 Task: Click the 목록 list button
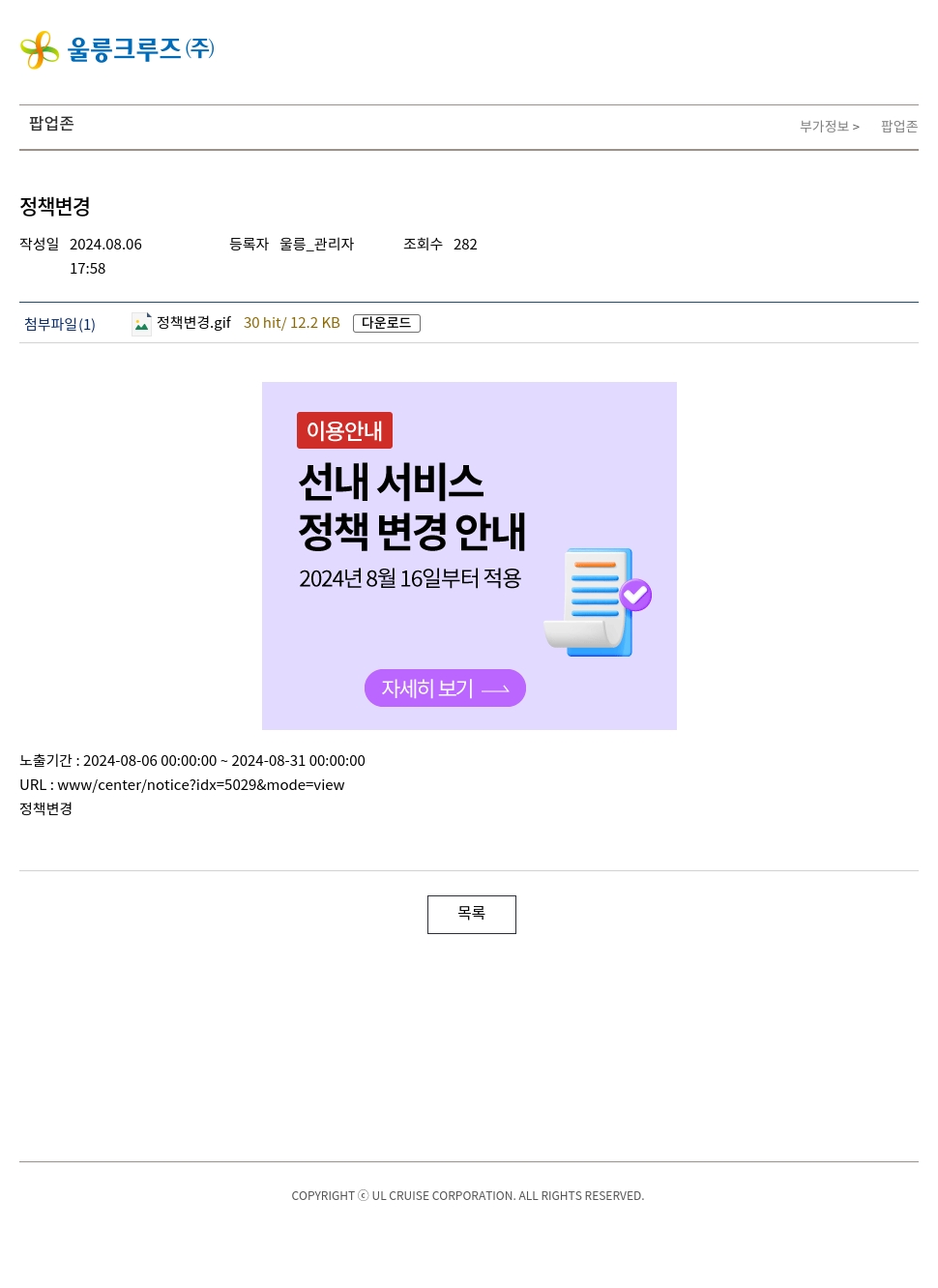click(x=472, y=915)
